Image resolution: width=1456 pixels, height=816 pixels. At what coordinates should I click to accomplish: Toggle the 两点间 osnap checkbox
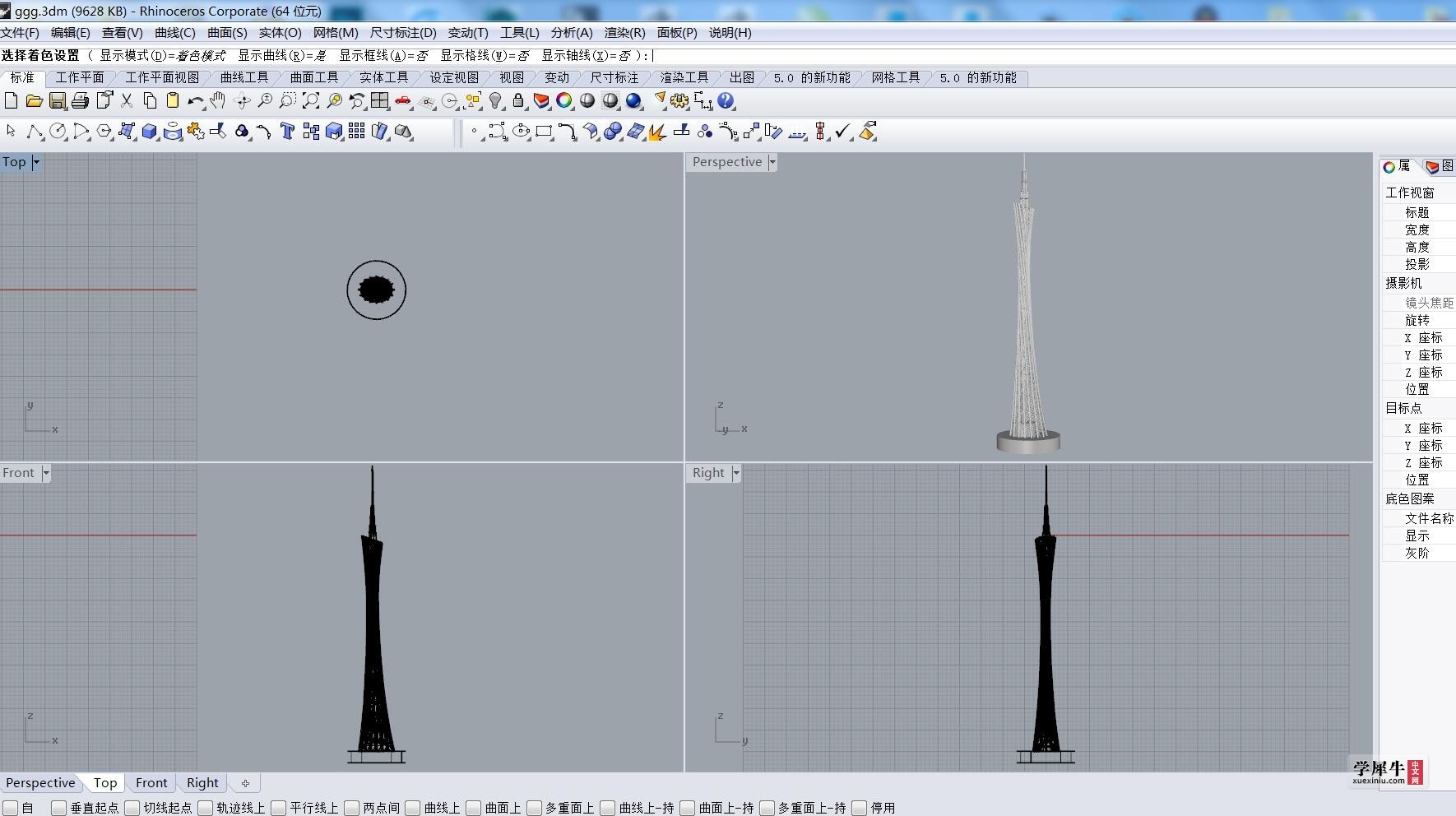point(352,808)
